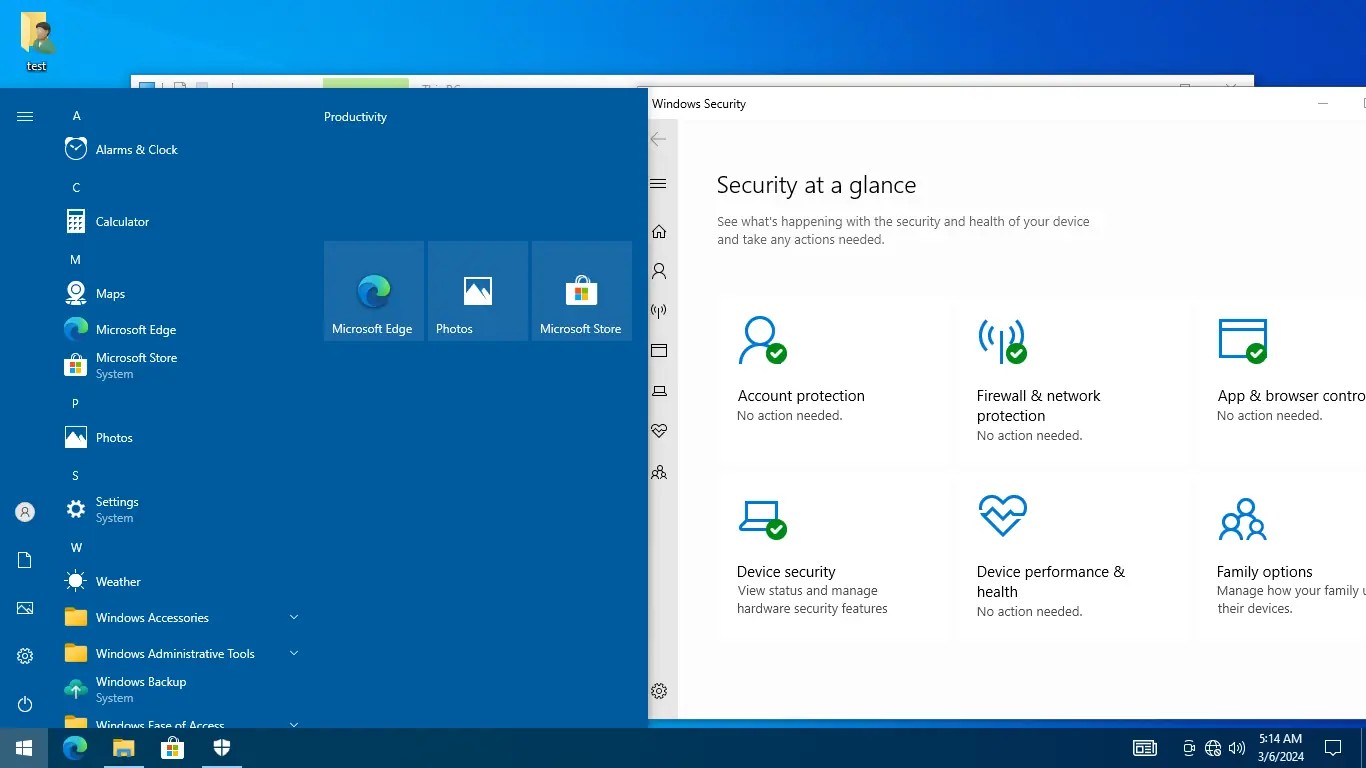Open Microsoft Edge from the app list
This screenshot has width=1366, height=768.
click(180, 330)
